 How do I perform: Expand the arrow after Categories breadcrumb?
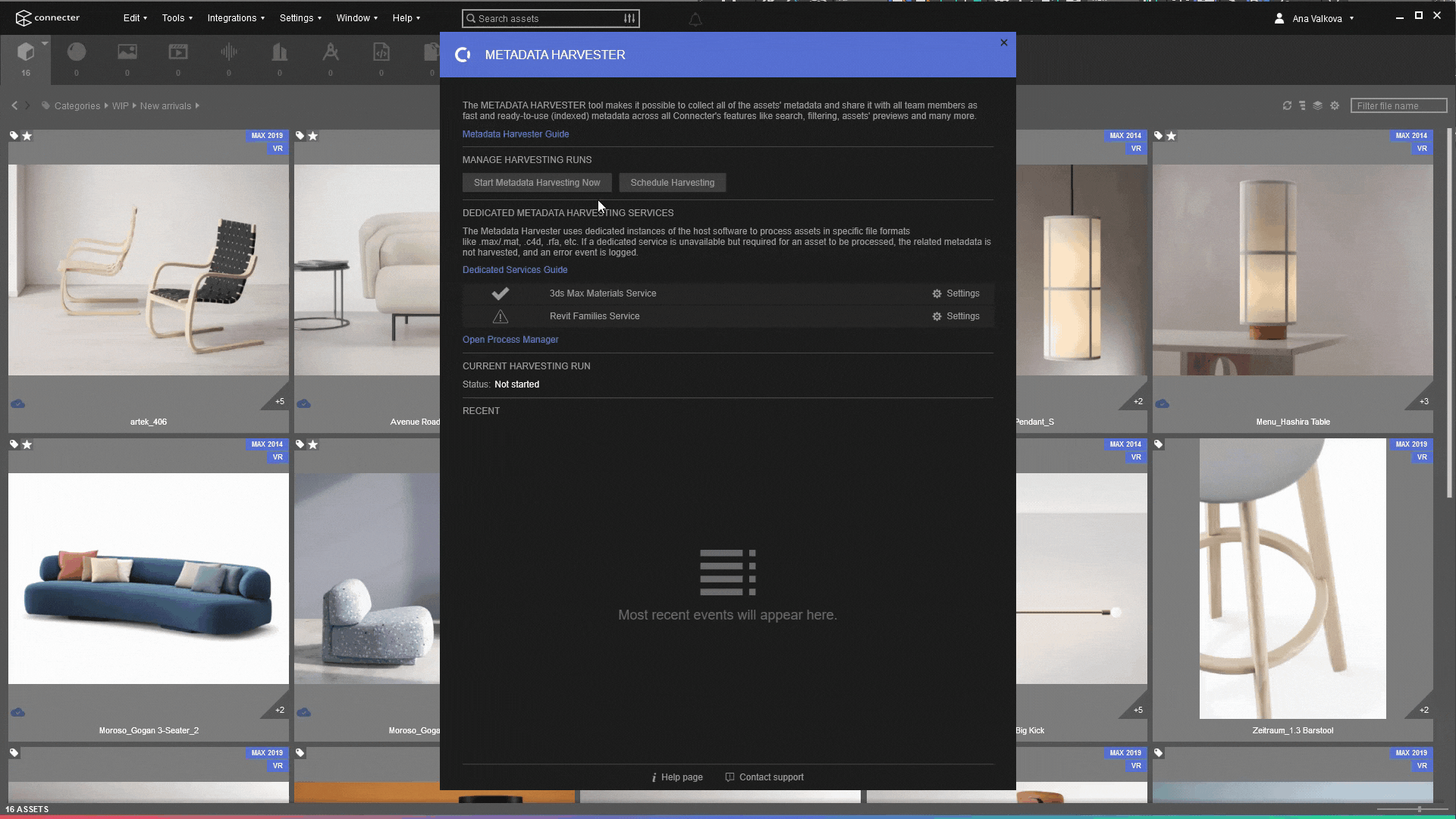[x=106, y=105]
